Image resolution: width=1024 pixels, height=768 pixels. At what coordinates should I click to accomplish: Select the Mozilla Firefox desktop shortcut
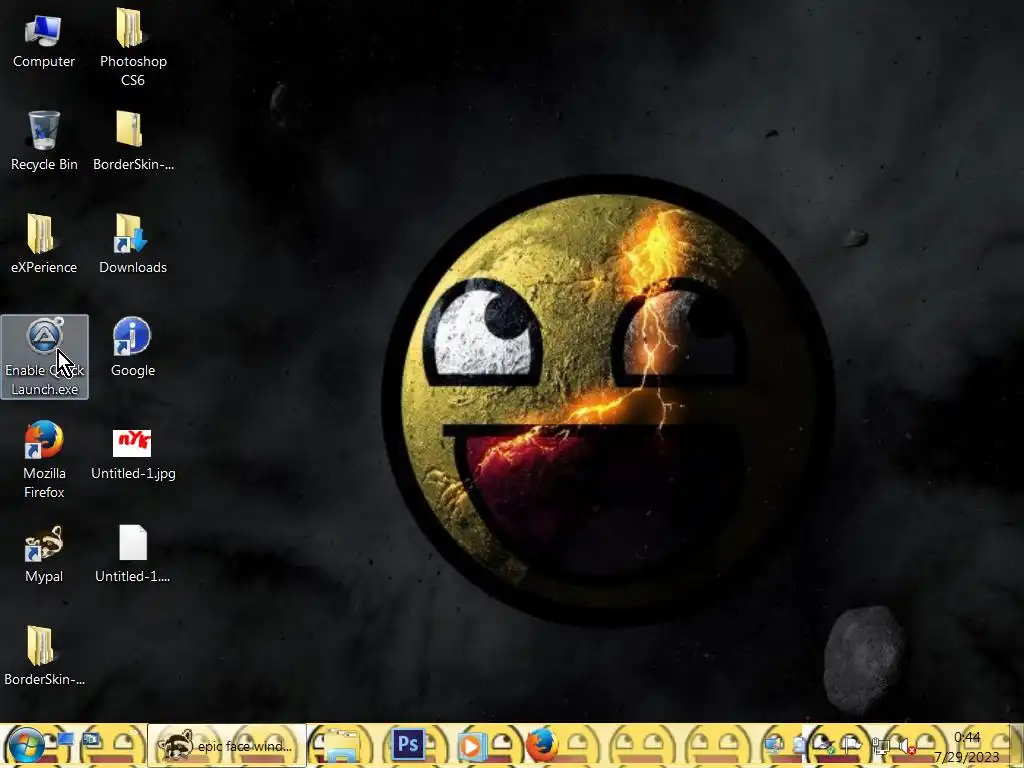click(44, 460)
